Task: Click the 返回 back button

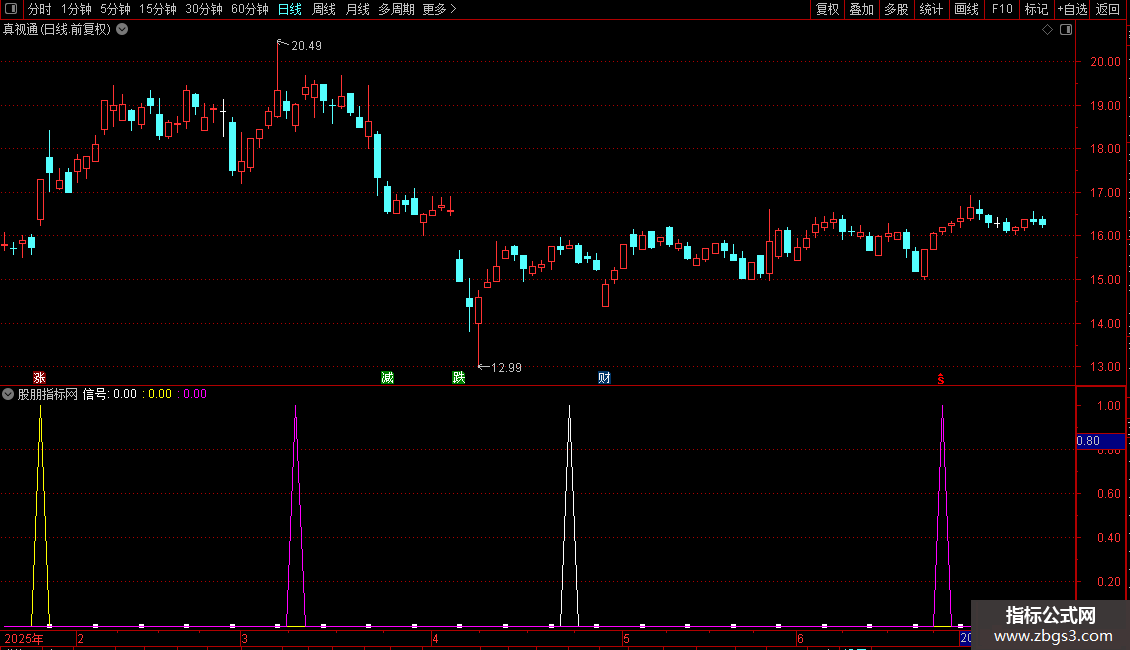Action: 1108,9
